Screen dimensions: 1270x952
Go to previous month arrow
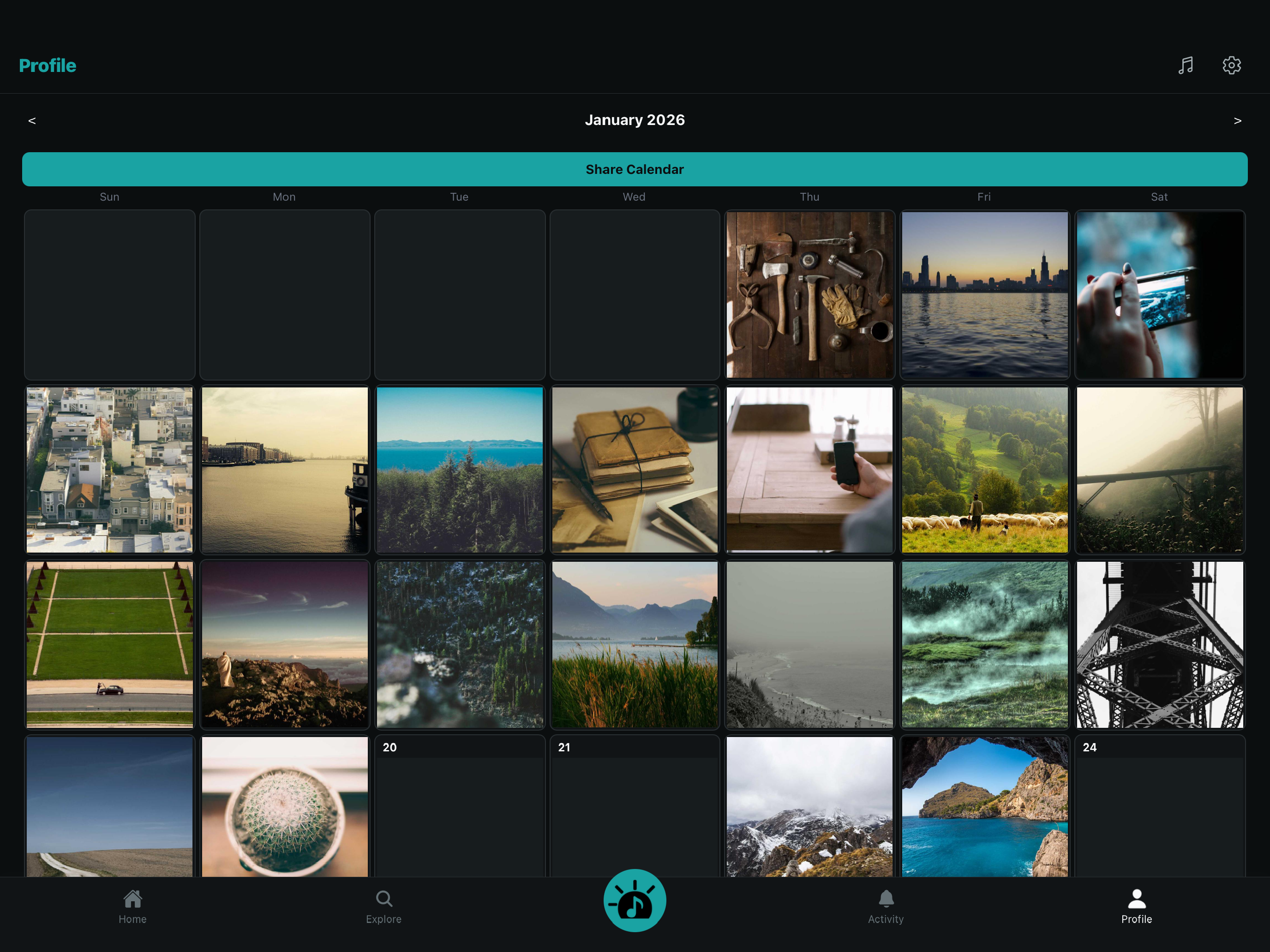click(32, 120)
